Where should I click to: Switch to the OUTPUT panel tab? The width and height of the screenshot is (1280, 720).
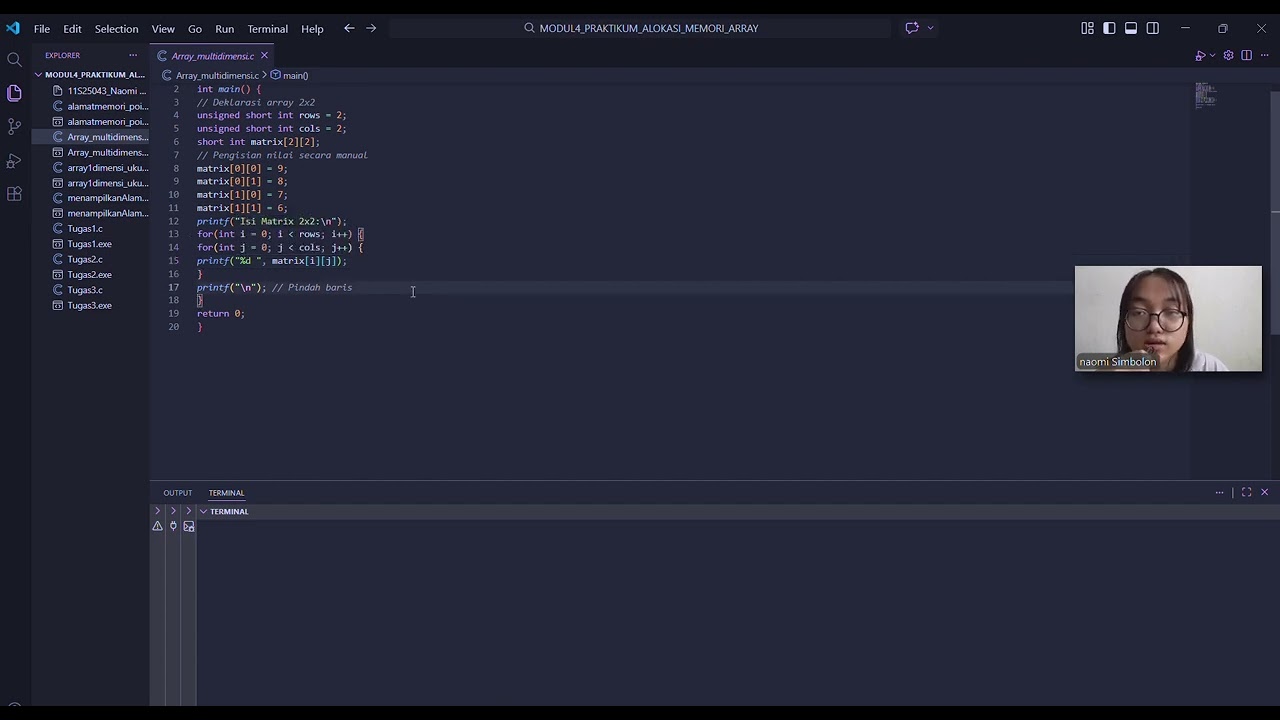click(x=177, y=492)
